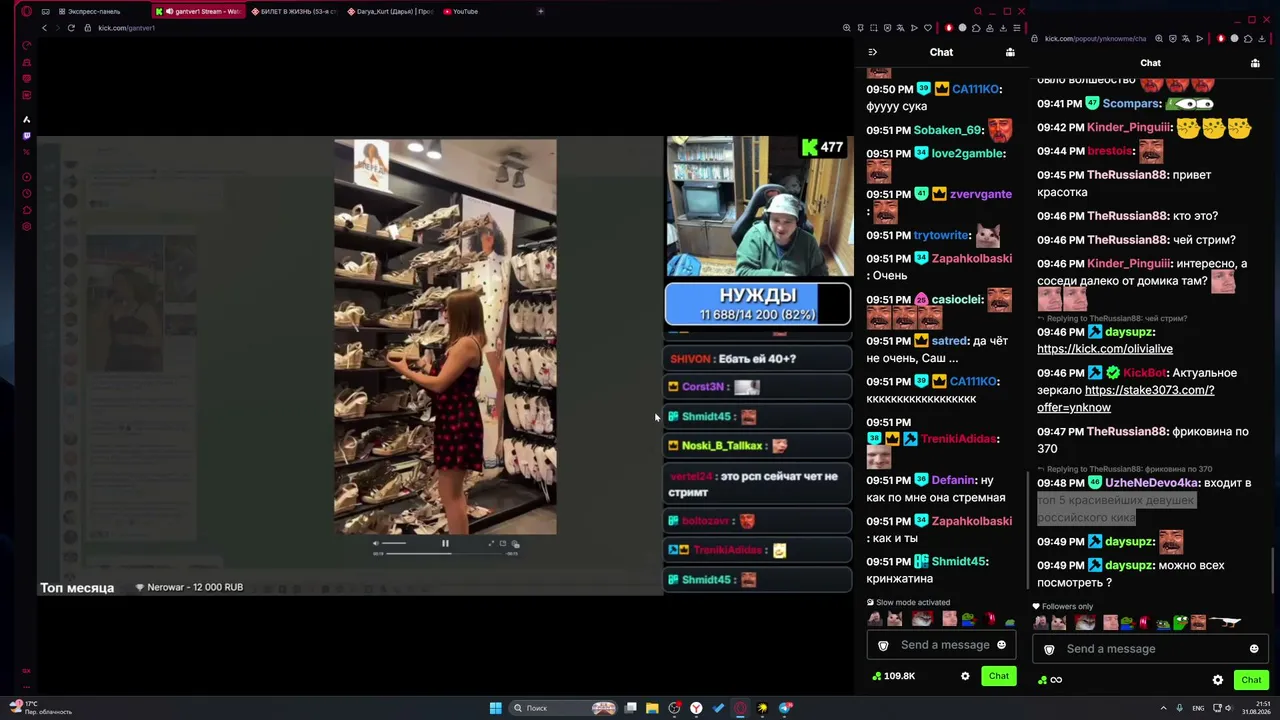Open chat identity shield in gantver1 chat input
Image resolution: width=1280 pixels, height=720 pixels.
(x=883, y=645)
